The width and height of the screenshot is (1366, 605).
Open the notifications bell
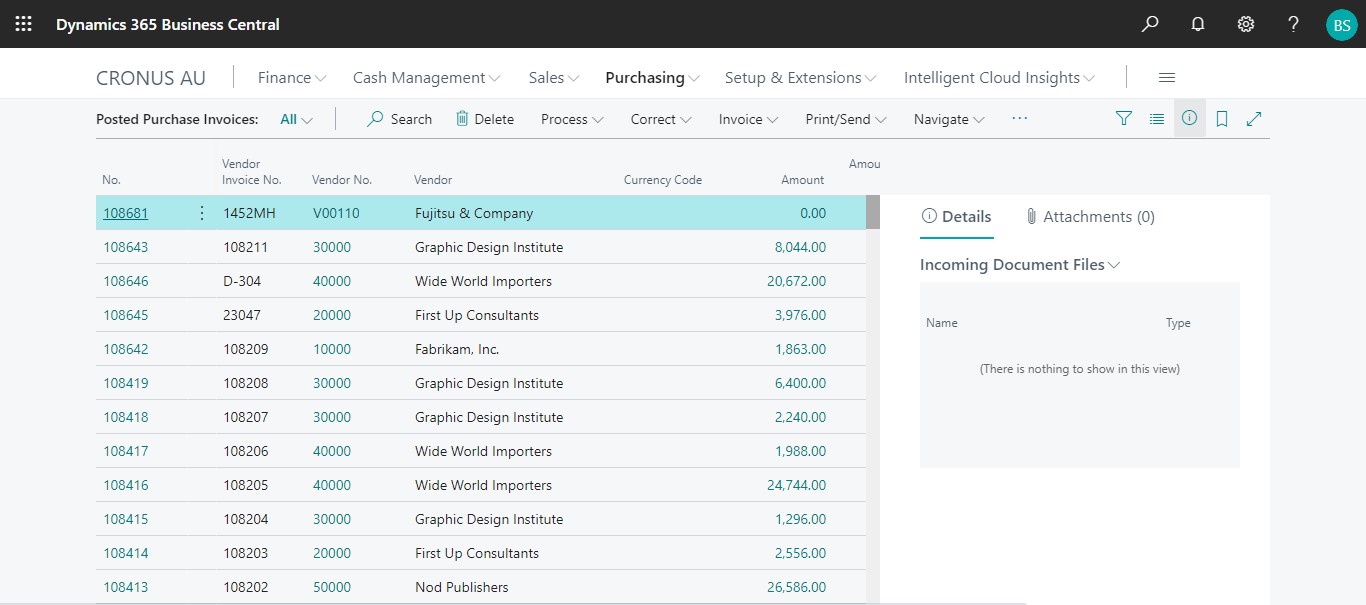point(1198,24)
